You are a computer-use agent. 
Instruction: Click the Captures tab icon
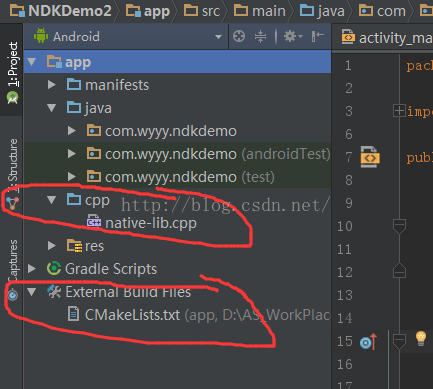tap(12, 295)
